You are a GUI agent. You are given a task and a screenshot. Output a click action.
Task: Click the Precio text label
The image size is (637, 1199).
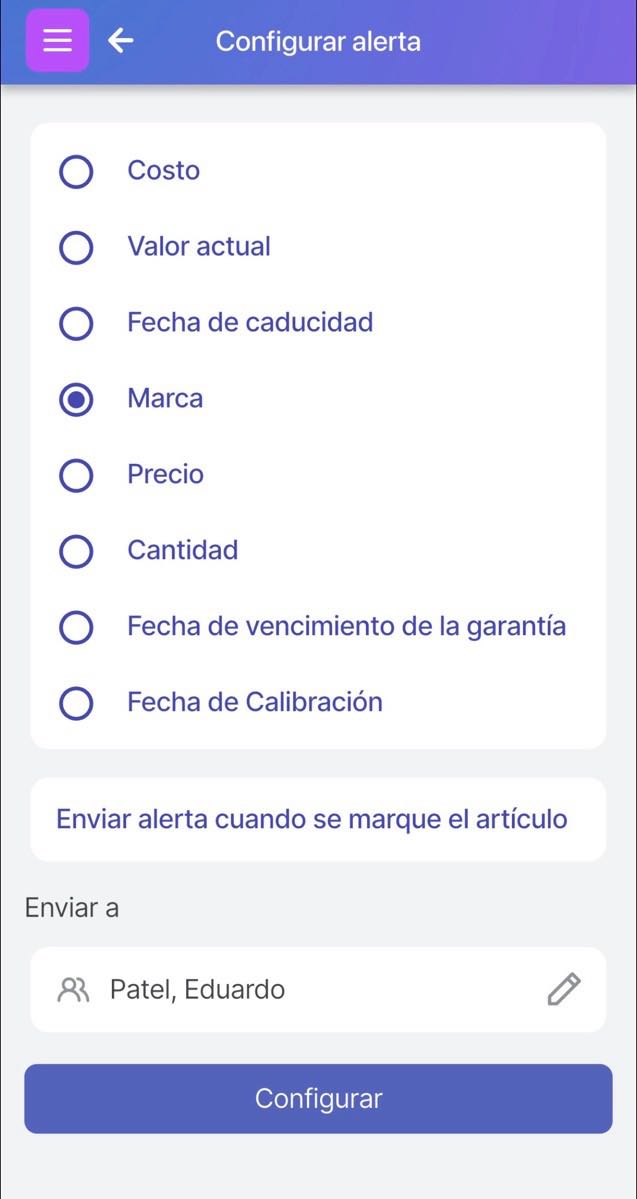coord(165,475)
